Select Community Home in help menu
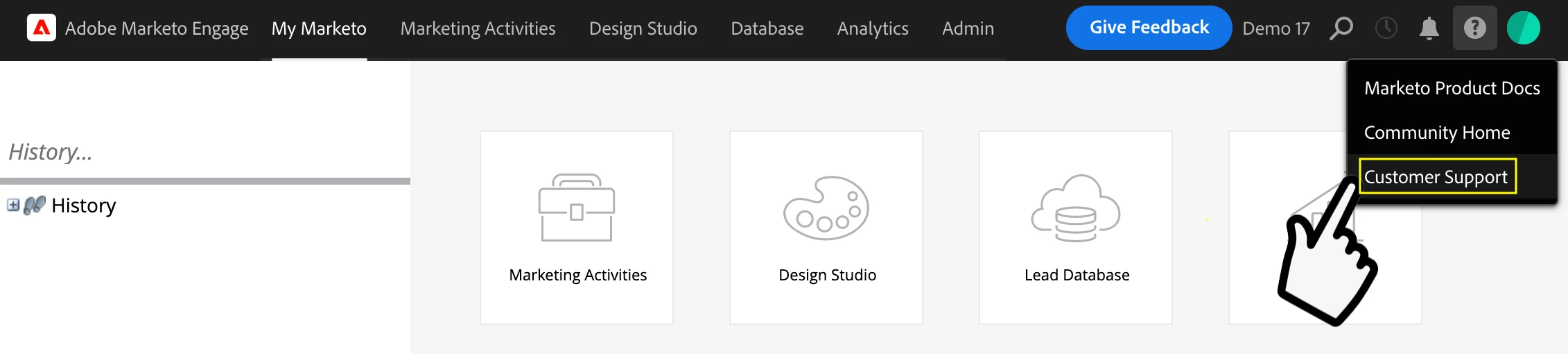 click(x=1437, y=133)
